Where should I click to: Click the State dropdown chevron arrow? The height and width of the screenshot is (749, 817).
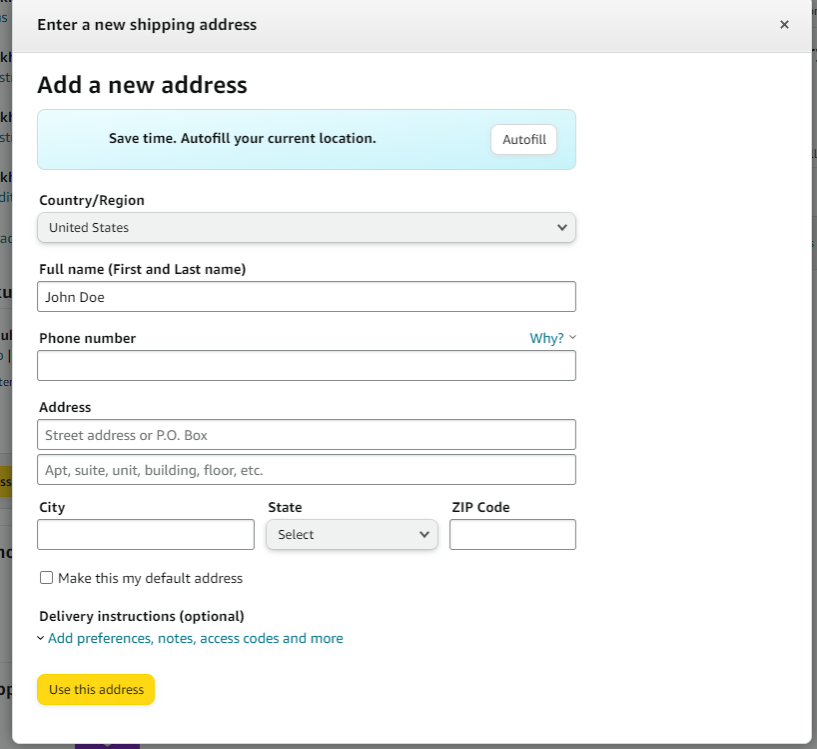424,534
